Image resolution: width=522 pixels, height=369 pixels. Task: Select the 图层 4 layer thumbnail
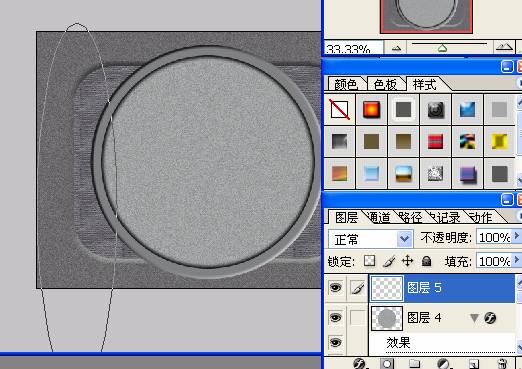(387, 318)
